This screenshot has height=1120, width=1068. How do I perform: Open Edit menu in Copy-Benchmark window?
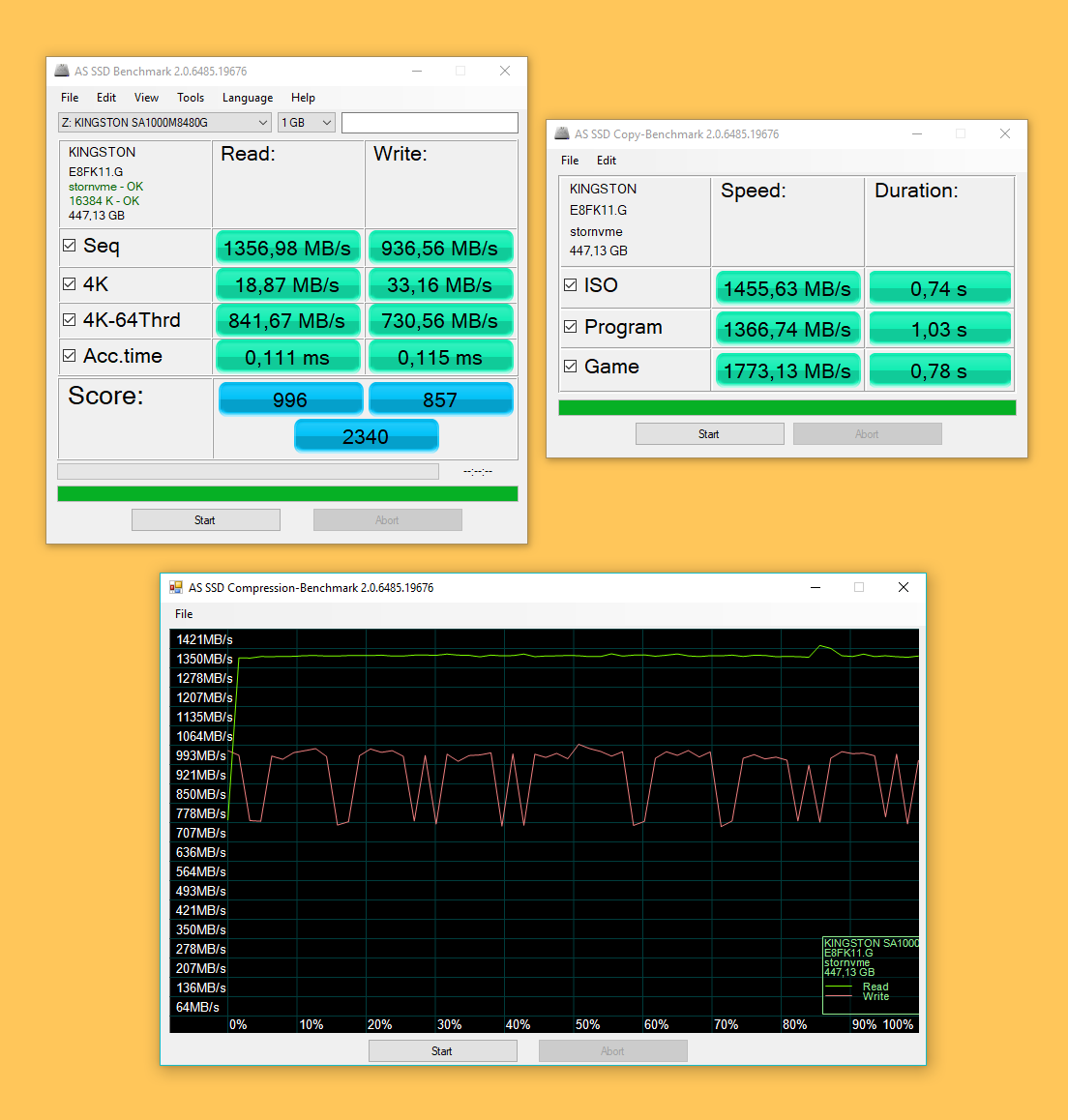click(607, 161)
